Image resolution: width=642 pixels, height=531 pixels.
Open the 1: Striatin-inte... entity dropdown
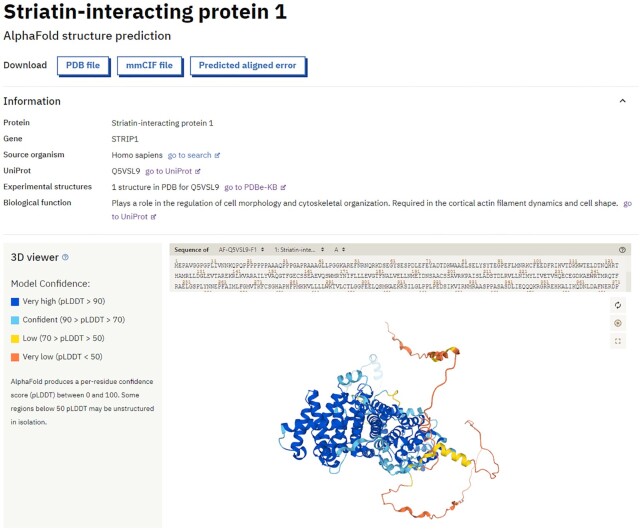point(299,249)
